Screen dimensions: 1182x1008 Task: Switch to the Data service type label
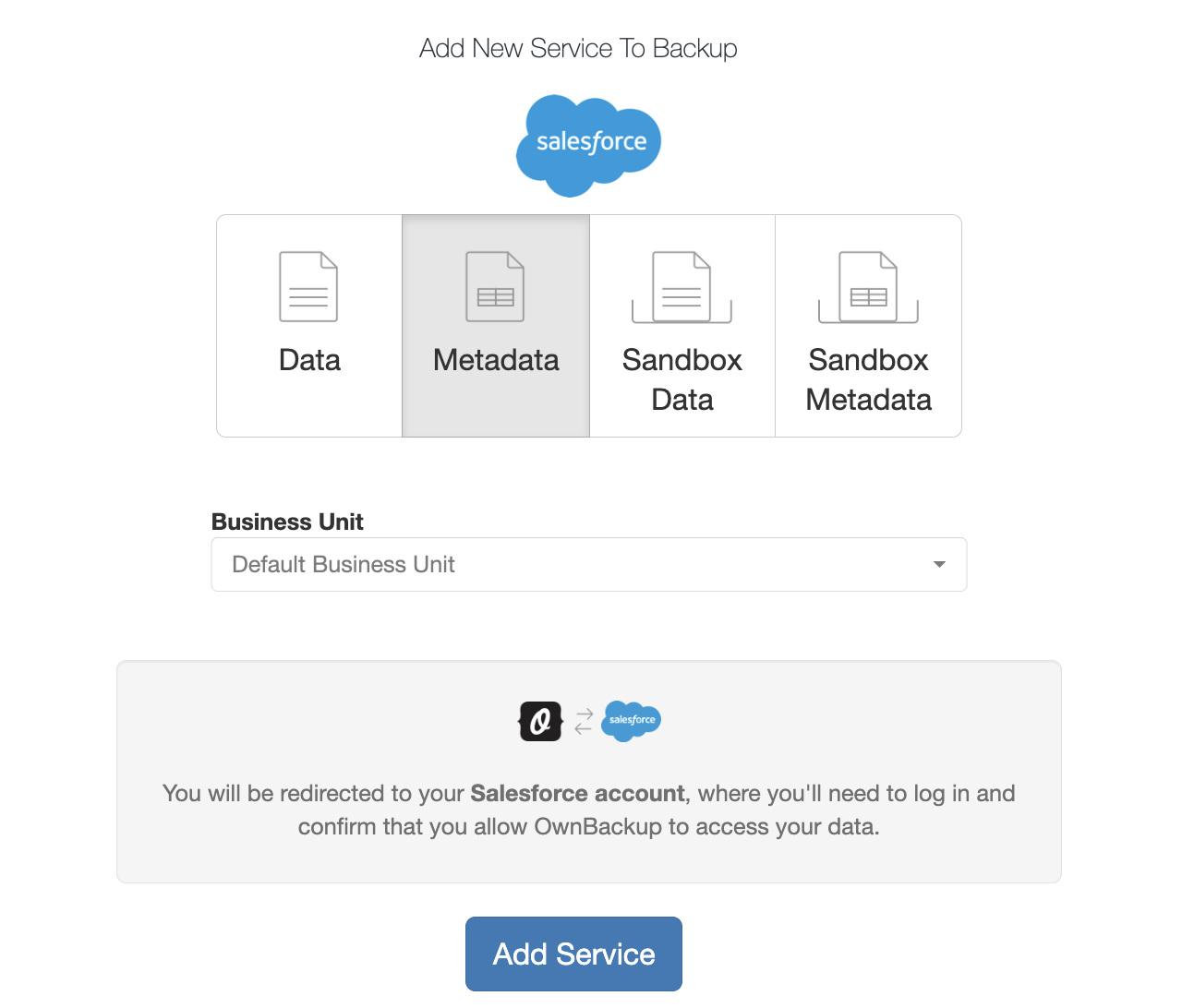(x=309, y=360)
